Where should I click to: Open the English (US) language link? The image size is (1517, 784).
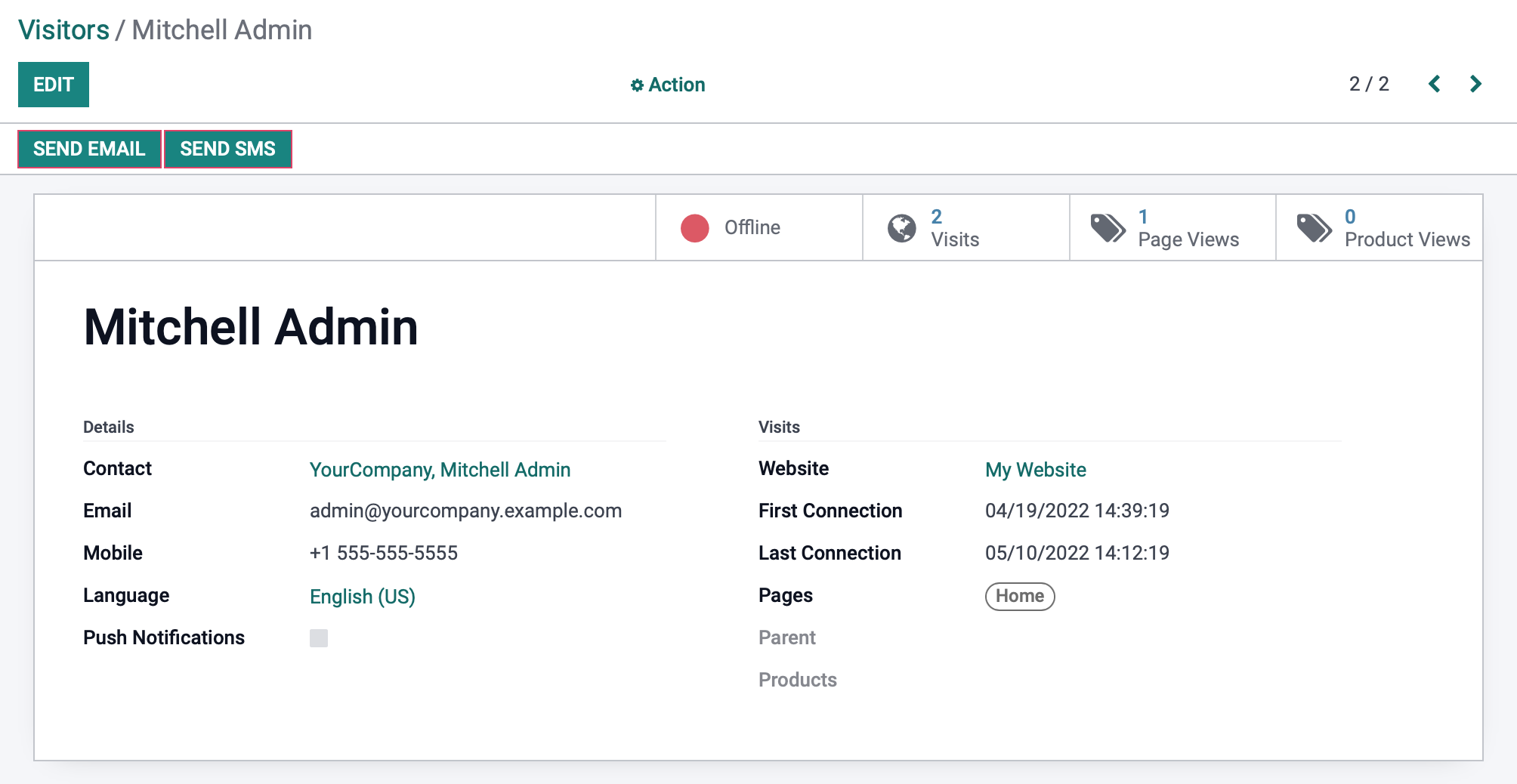pos(363,597)
